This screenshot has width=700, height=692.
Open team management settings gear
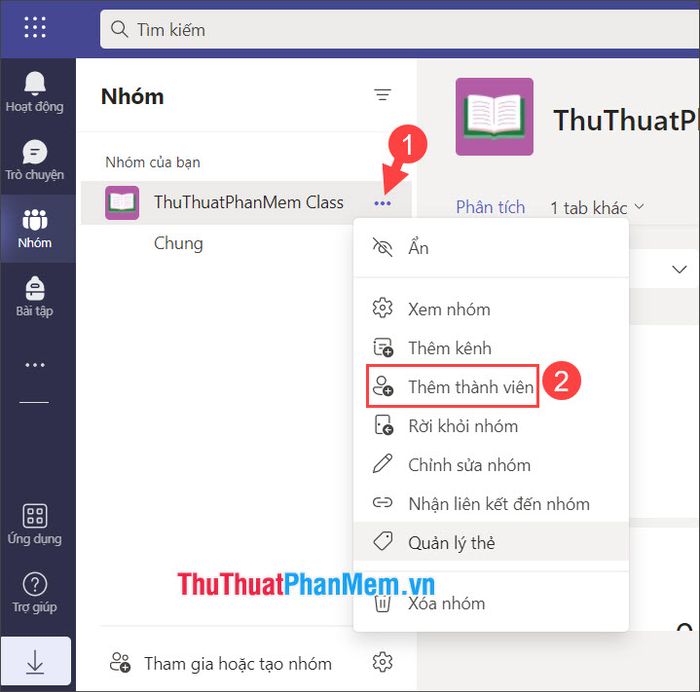click(383, 662)
